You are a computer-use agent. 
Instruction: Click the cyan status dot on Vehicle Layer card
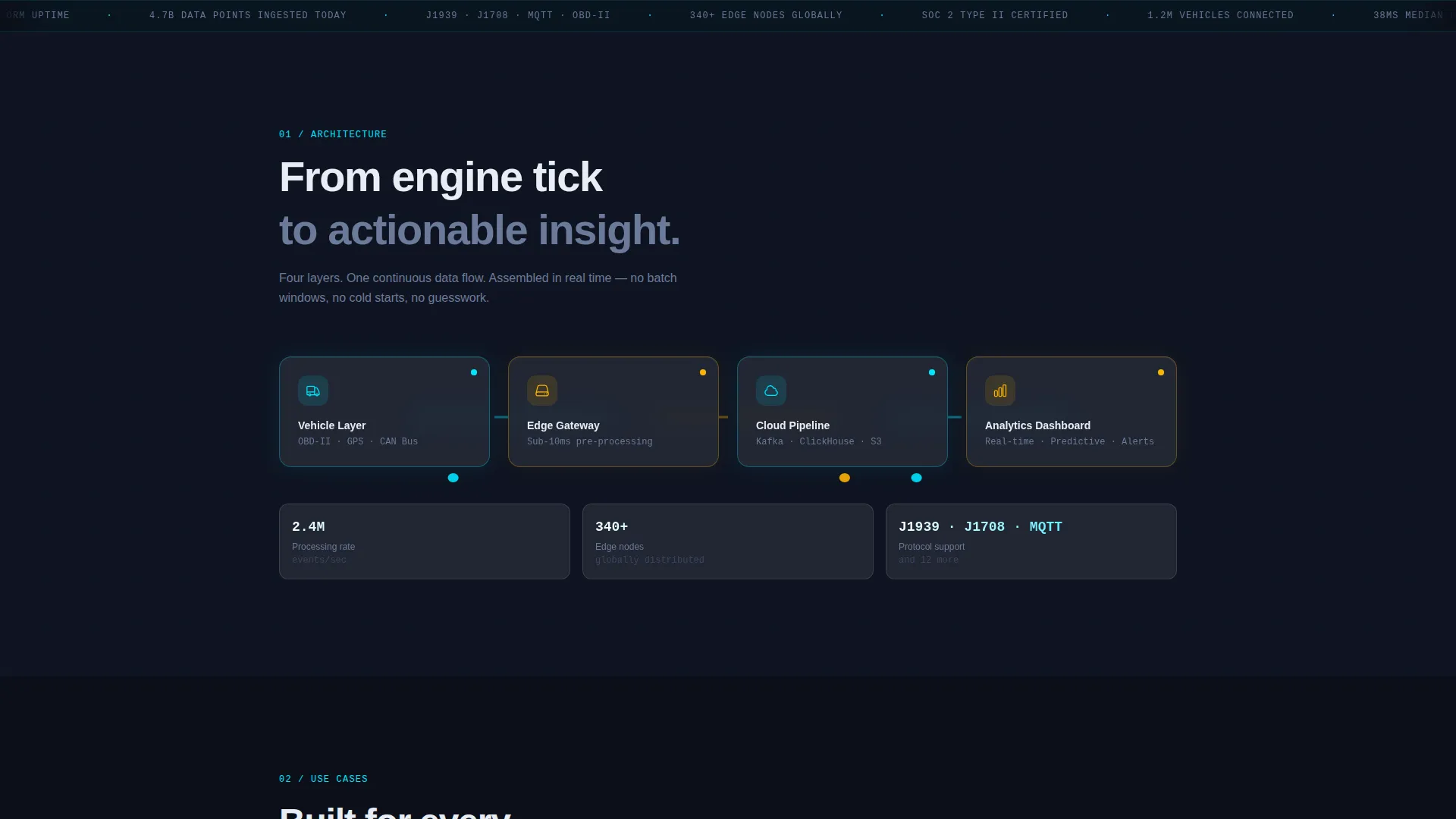click(x=474, y=372)
